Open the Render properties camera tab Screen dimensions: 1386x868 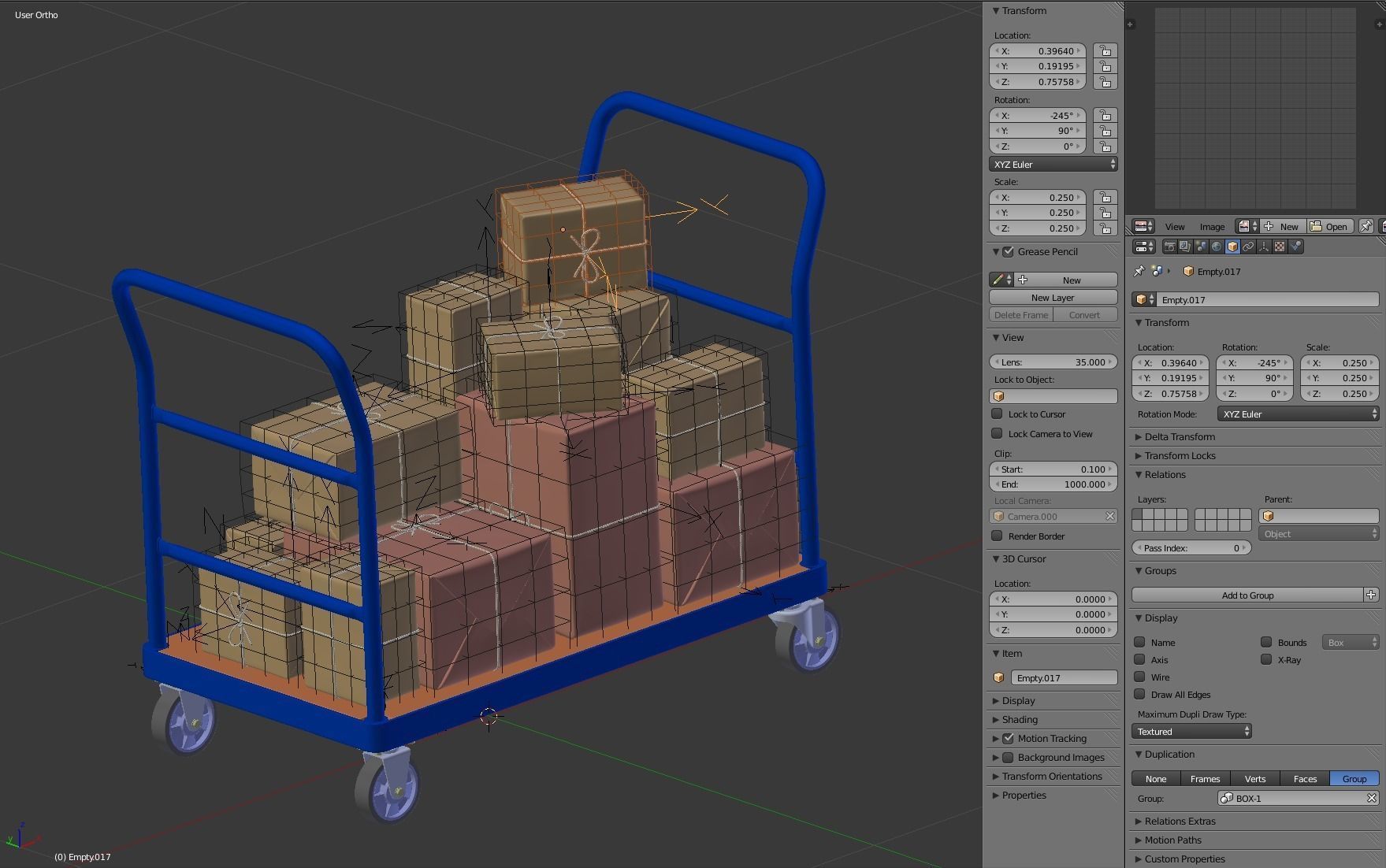[x=1169, y=247]
